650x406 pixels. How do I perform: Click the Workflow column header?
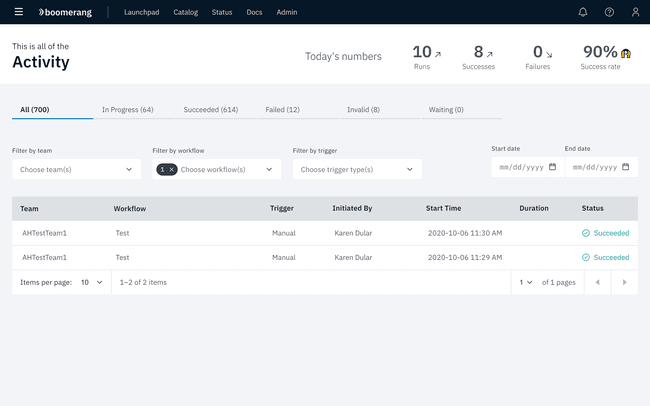pyautogui.click(x=130, y=209)
